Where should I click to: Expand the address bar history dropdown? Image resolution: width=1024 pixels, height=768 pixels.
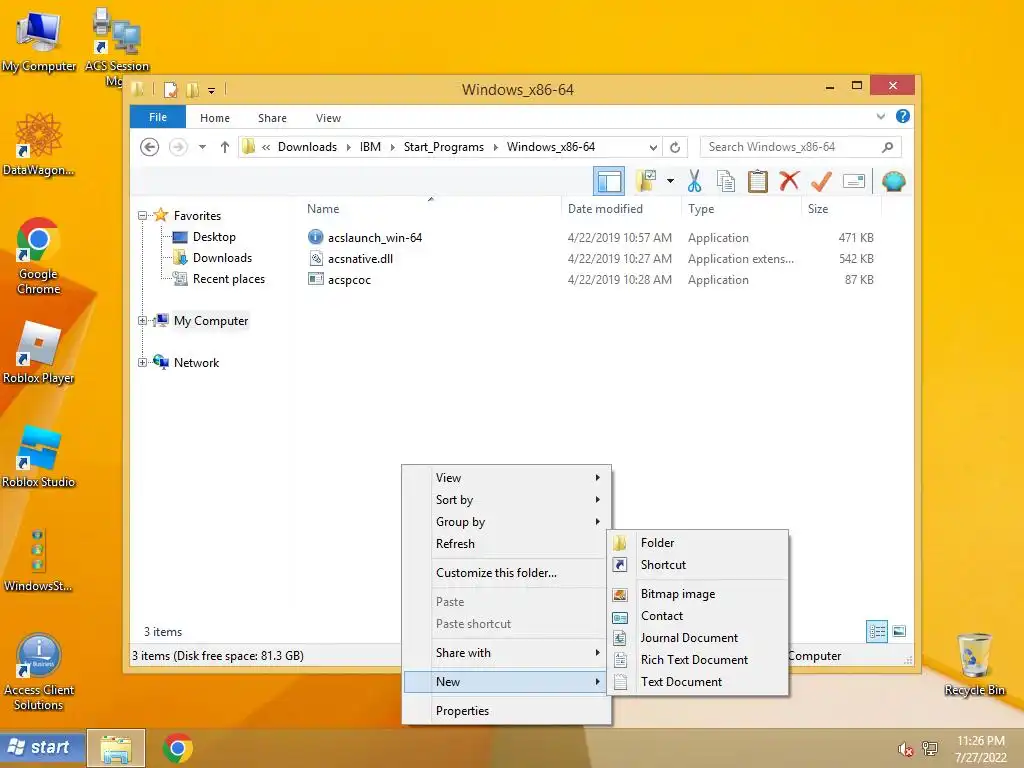point(653,147)
